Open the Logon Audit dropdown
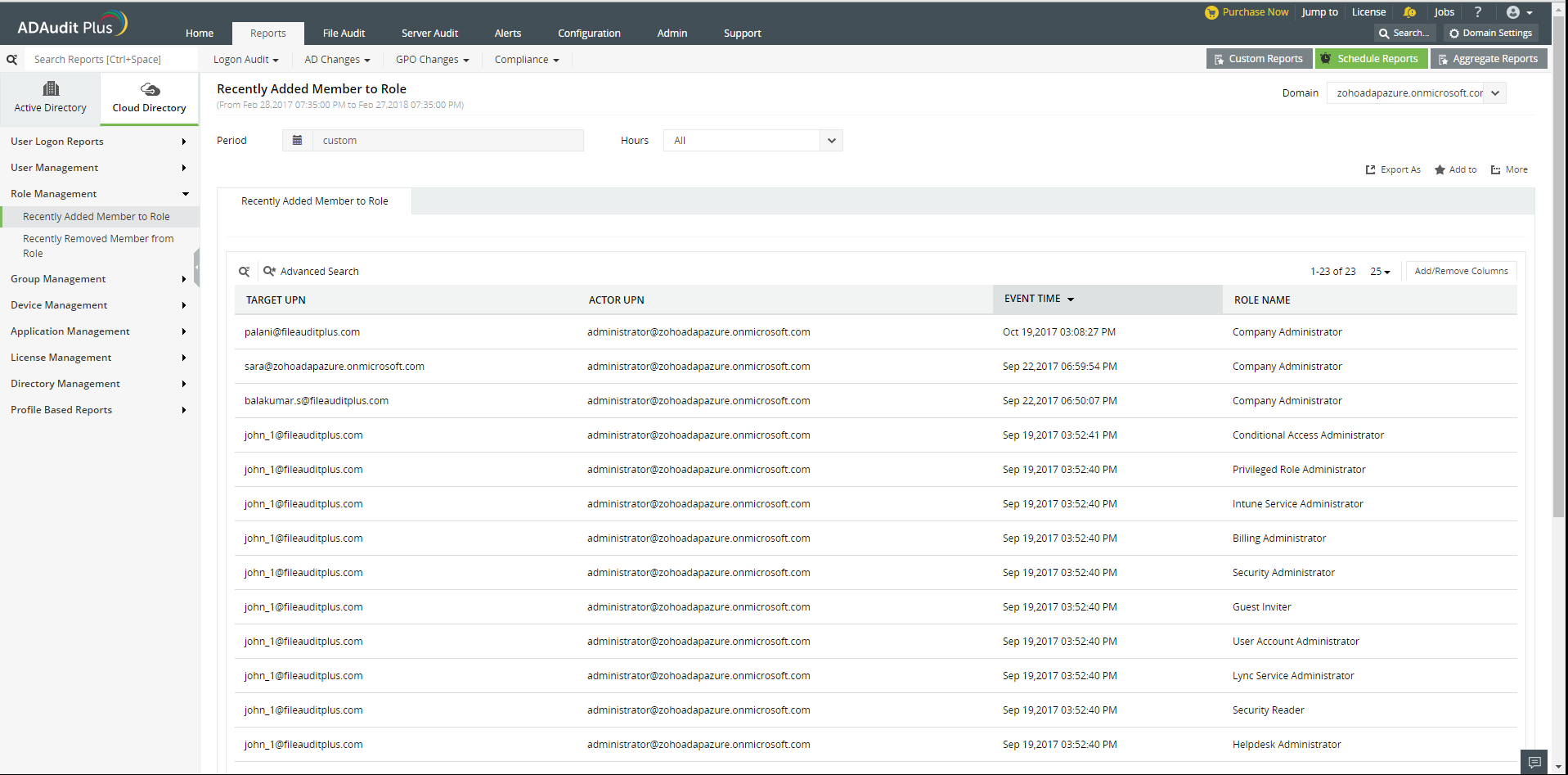The width and height of the screenshot is (1568, 775). [246, 60]
